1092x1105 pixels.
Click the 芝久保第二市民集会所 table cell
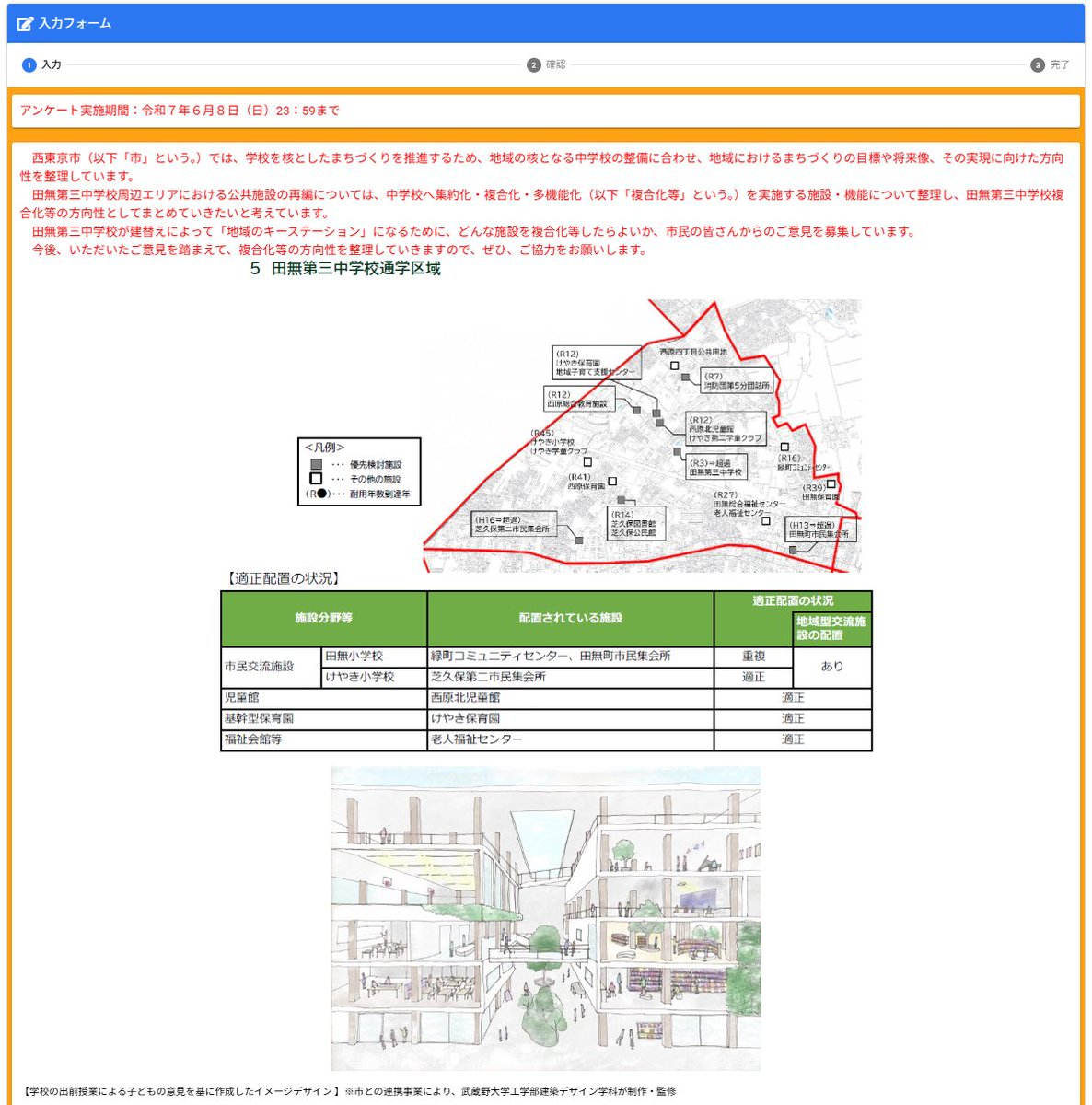[571, 677]
